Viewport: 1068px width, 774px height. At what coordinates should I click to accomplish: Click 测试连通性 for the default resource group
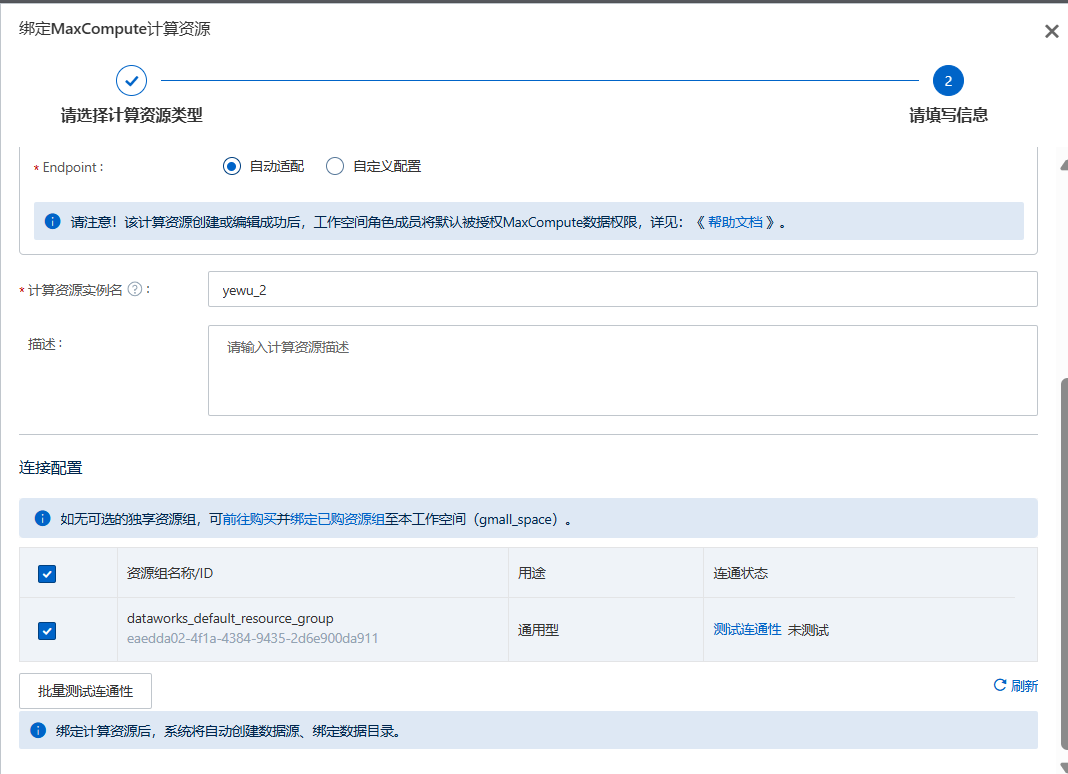(747, 630)
